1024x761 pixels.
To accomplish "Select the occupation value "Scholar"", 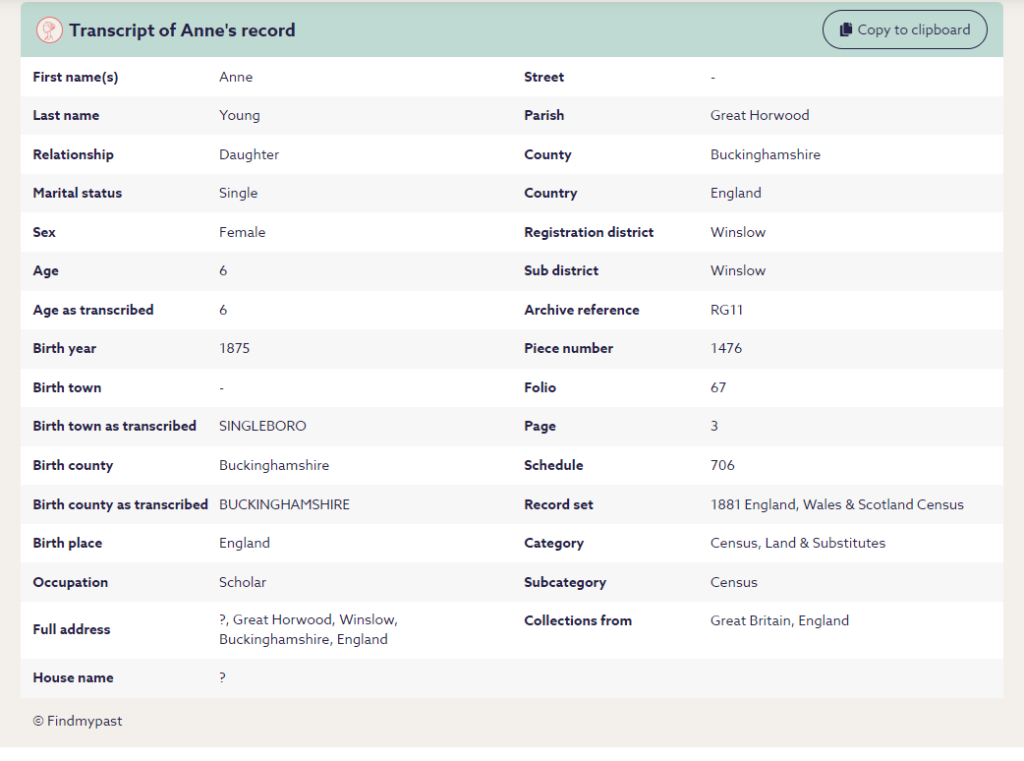I will click(243, 582).
